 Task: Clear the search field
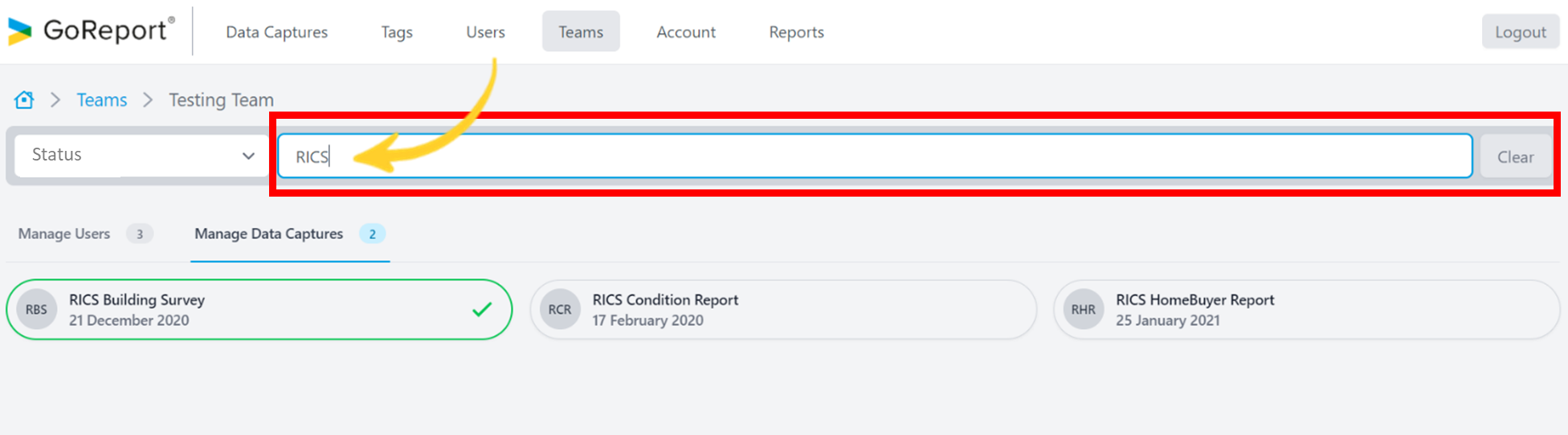[1515, 157]
